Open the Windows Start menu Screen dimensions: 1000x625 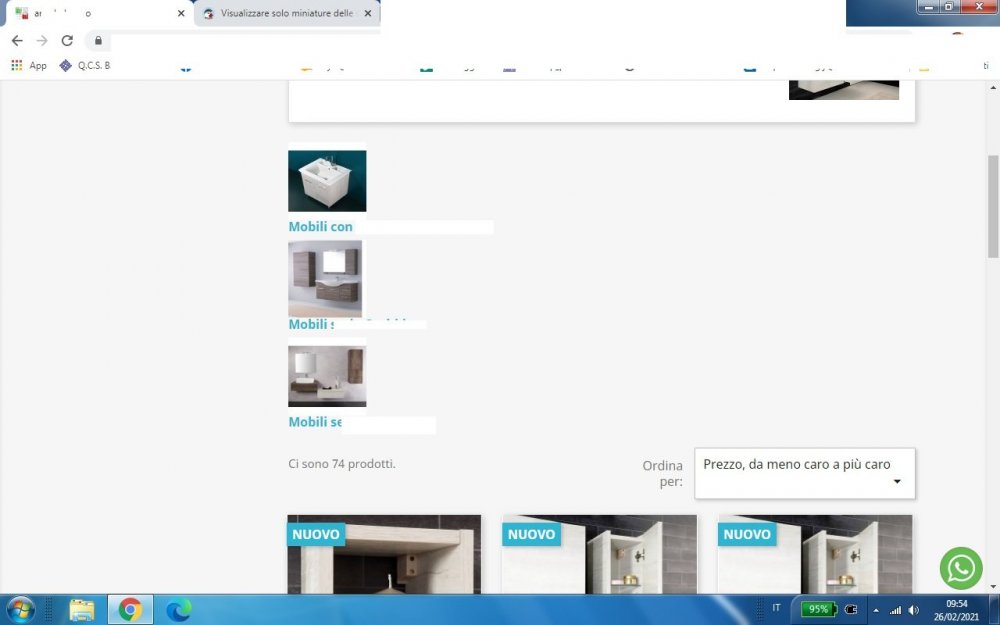21,610
